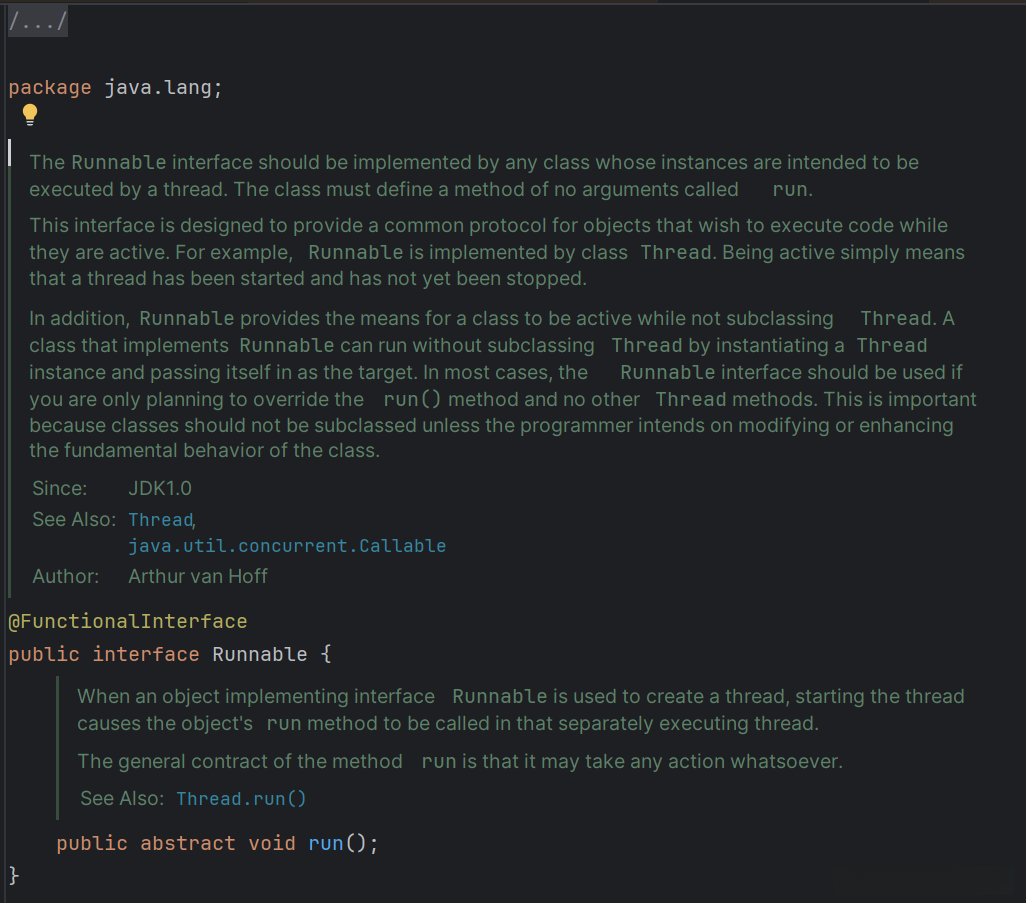
Task: Click the run method name in declaration
Action: point(326,844)
